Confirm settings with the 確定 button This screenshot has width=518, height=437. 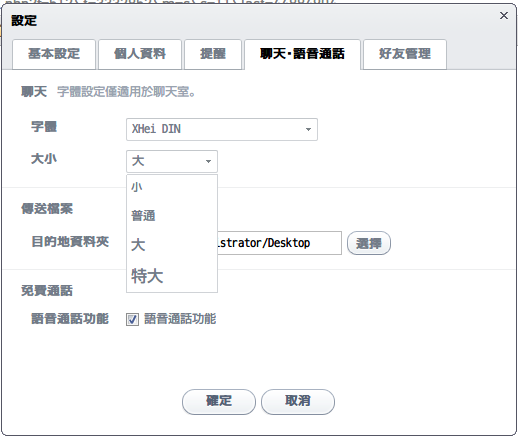(x=219, y=402)
